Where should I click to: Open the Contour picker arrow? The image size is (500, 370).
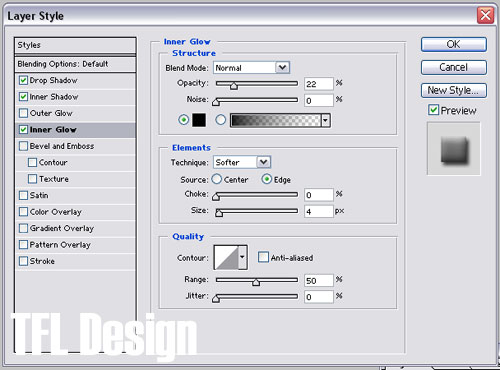[x=242, y=257]
